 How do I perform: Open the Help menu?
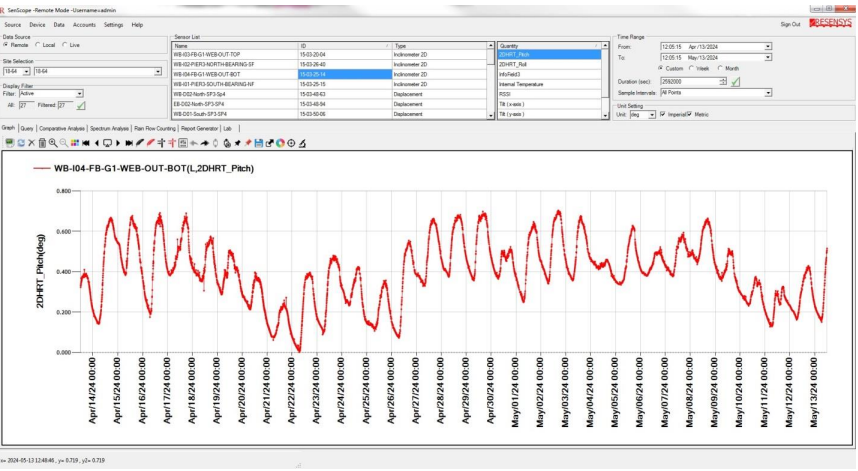137,25
